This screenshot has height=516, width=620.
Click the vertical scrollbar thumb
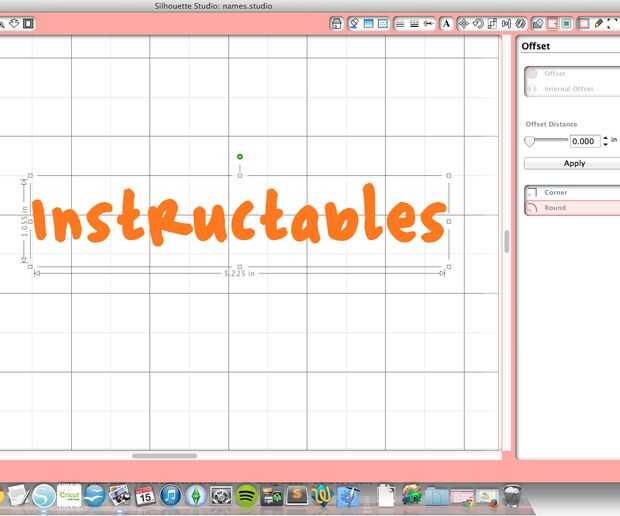pyautogui.click(x=507, y=242)
